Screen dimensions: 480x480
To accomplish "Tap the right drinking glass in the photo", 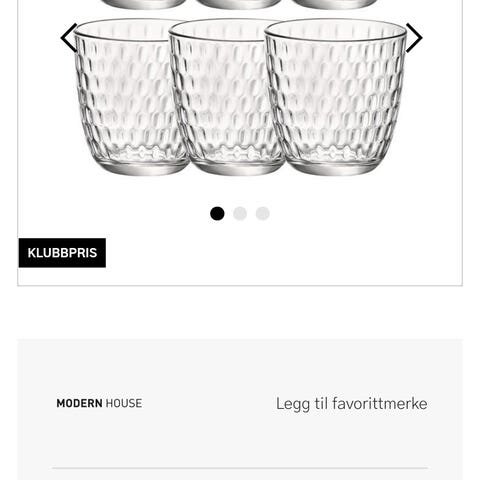I will [x=336, y=97].
